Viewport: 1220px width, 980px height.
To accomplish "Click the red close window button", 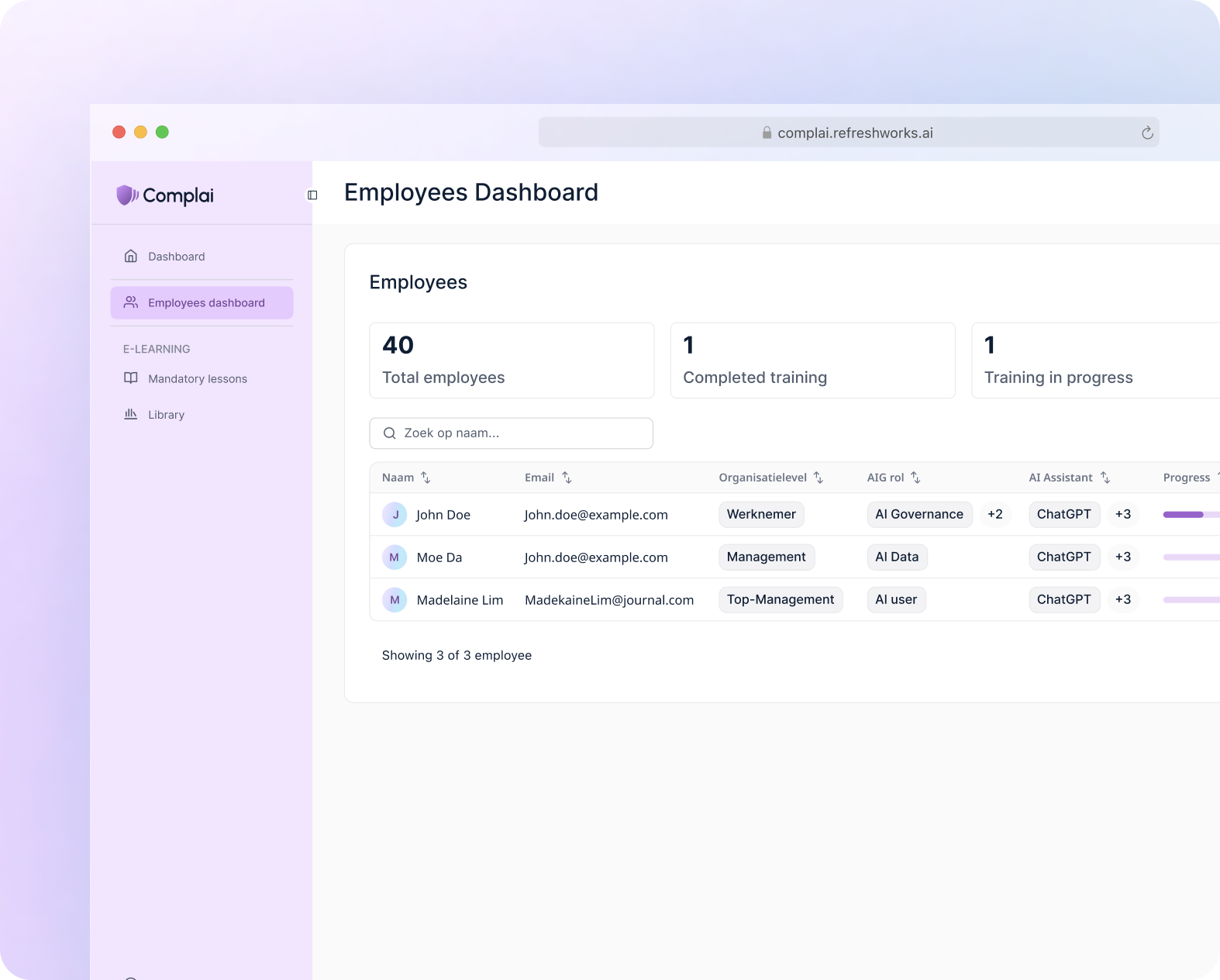I will coord(119,132).
